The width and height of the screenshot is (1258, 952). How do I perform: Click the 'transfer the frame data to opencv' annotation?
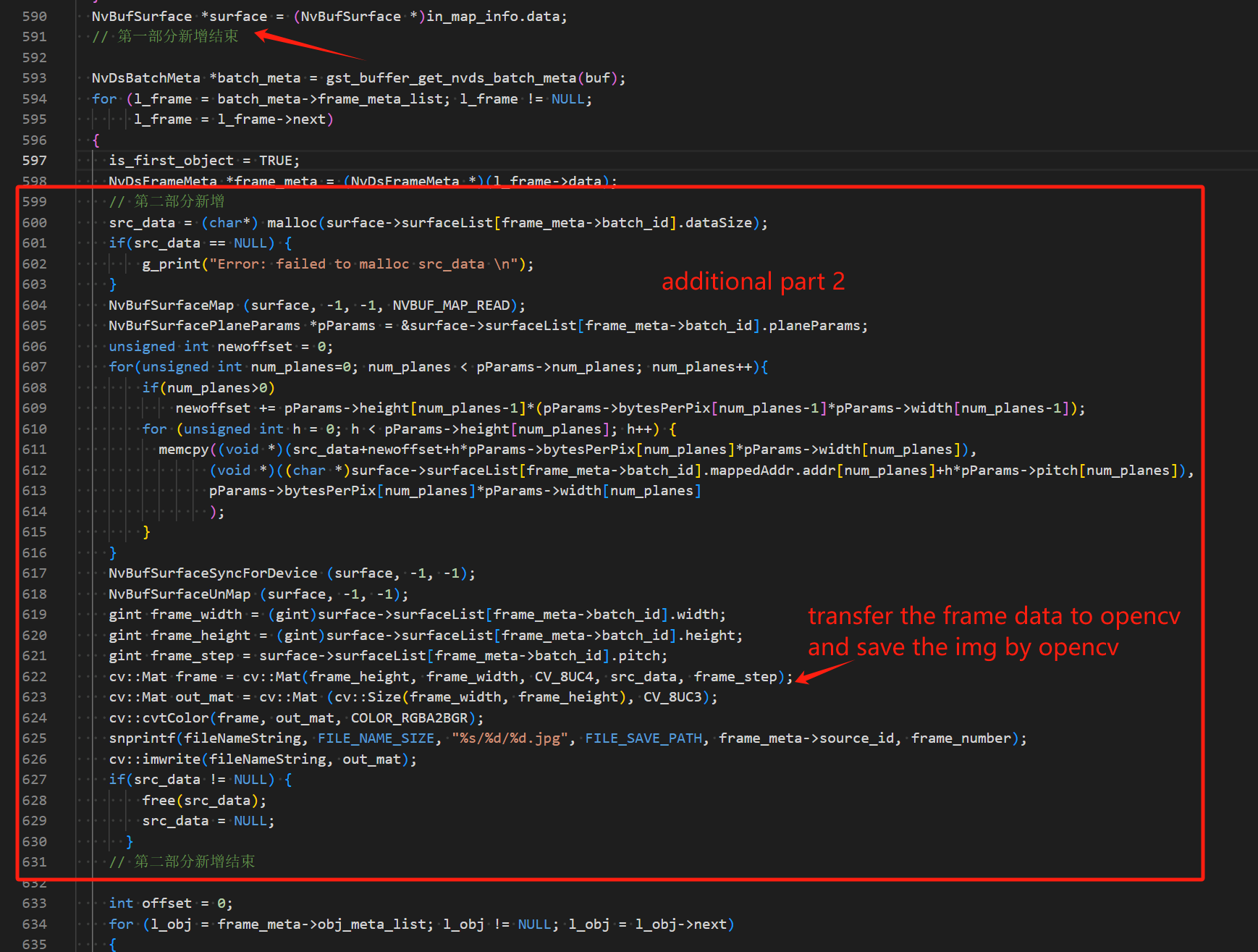994,615
